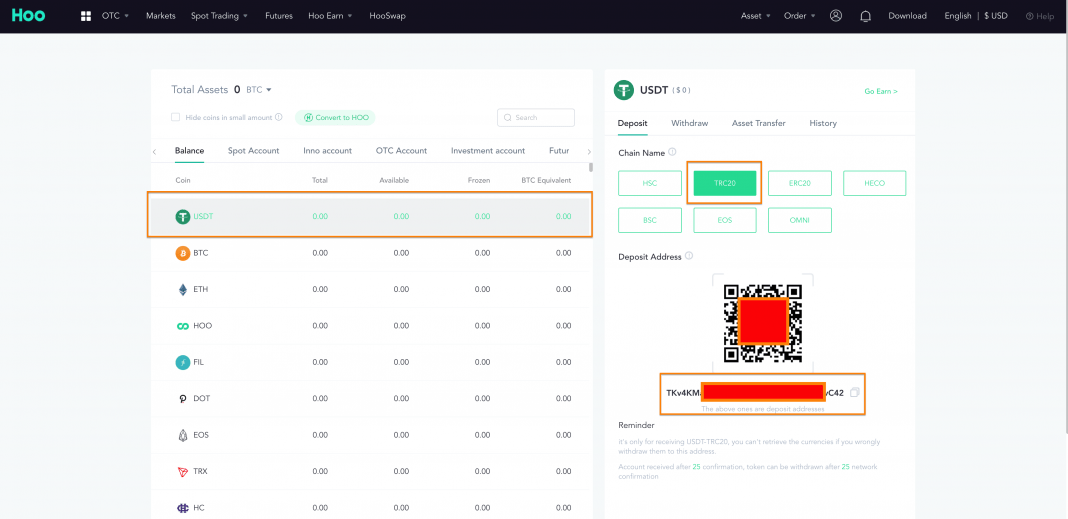Toggle Hide coins in small amount checkbox
This screenshot has width=1068, height=519.
click(x=176, y=117)
